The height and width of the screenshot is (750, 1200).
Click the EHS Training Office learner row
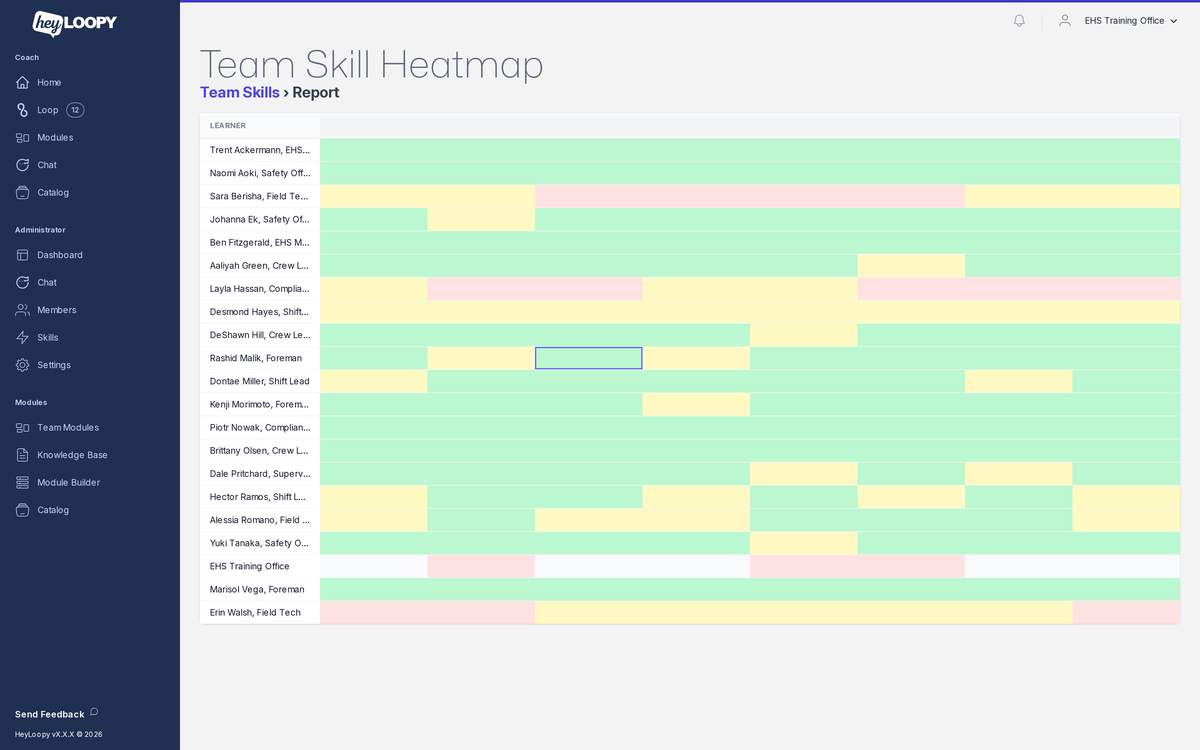click(x=250, y=566)
